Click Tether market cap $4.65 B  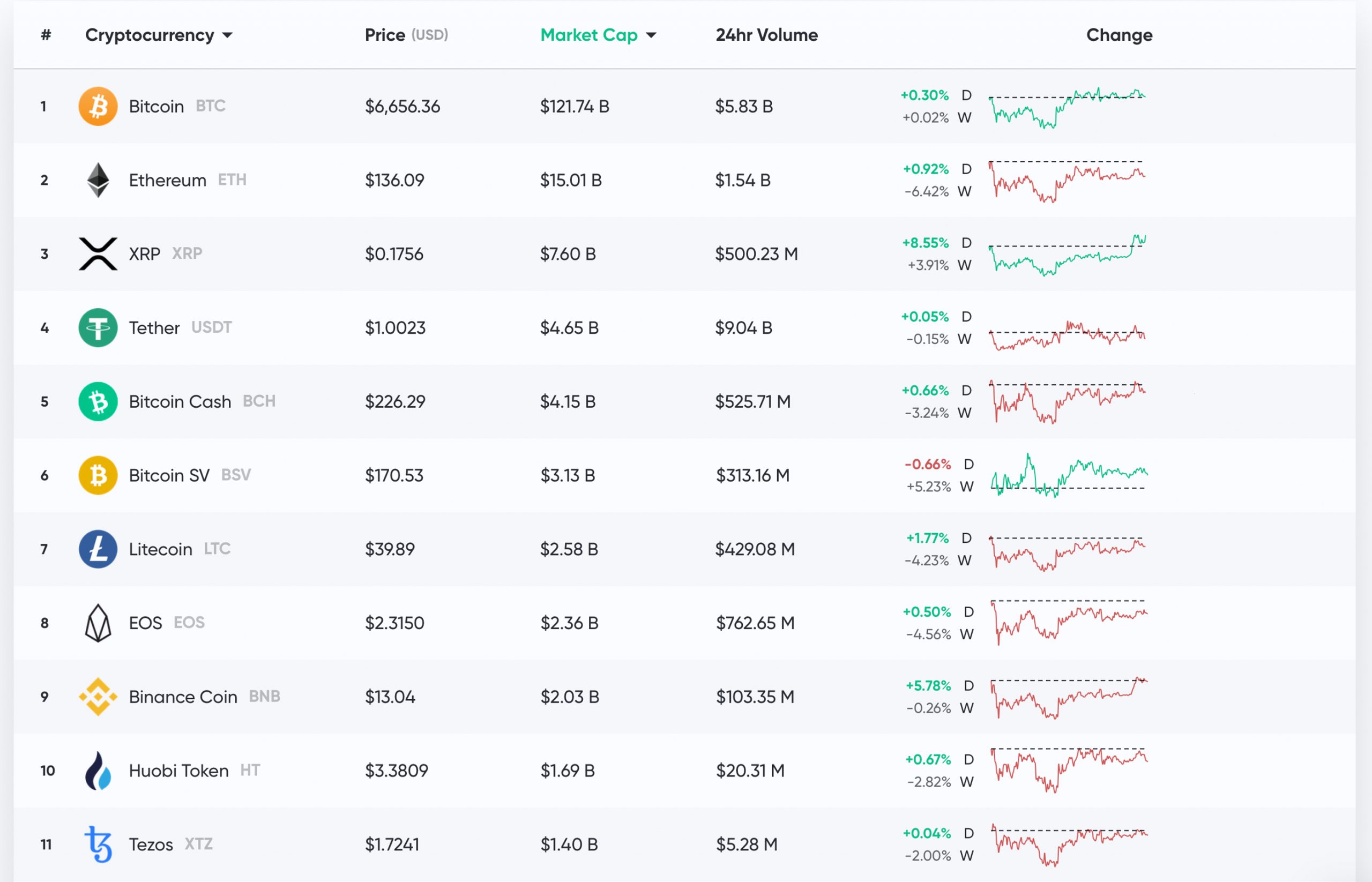[x=569, y=327]
